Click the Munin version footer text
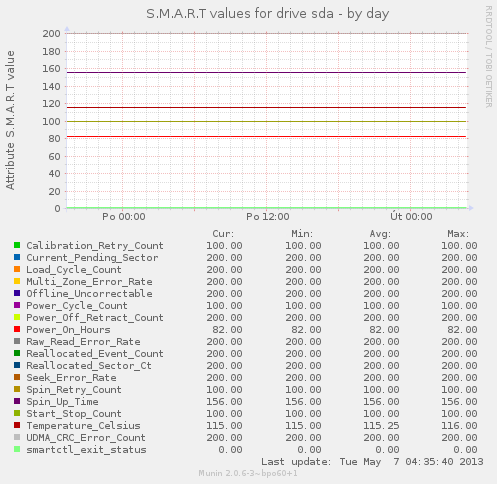The image size is (497, 484). click(x=248, y=473)
